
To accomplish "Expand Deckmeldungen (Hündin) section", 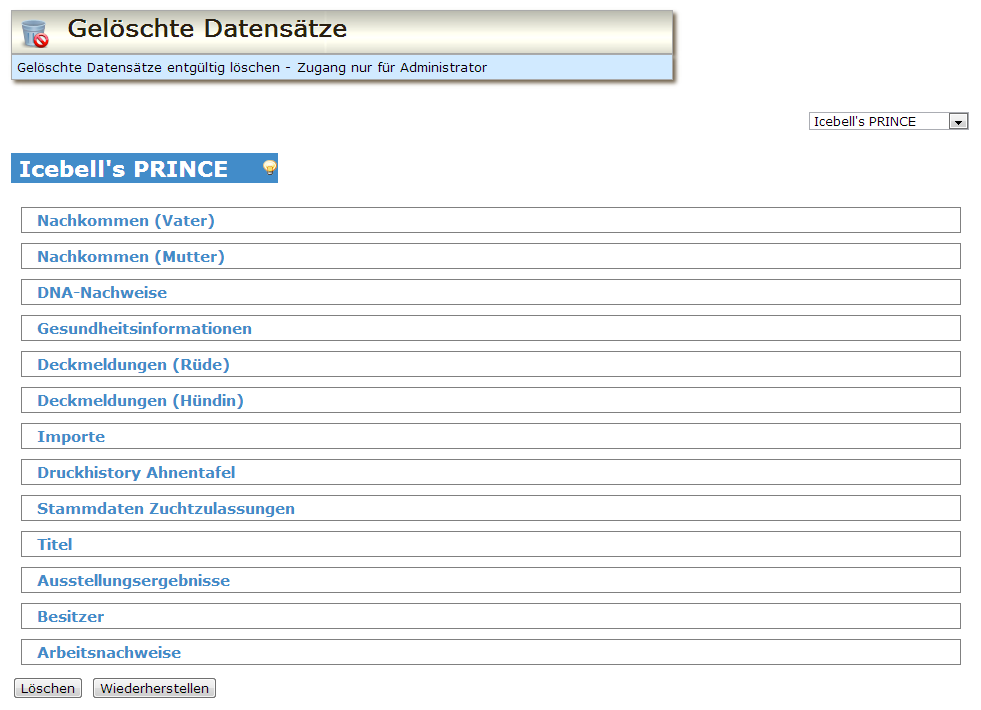I will [140, 401].
